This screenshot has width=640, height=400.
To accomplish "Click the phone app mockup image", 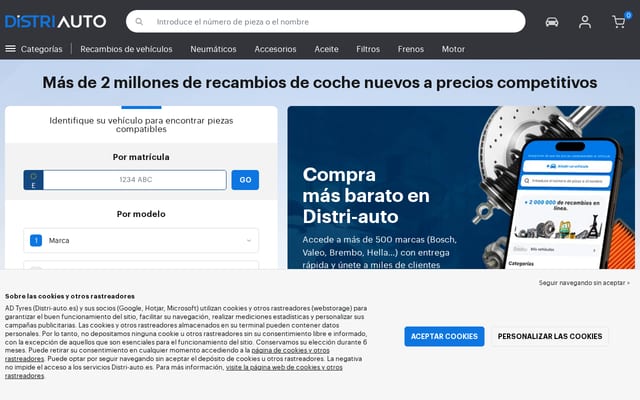I will click(x=563, y=204).
